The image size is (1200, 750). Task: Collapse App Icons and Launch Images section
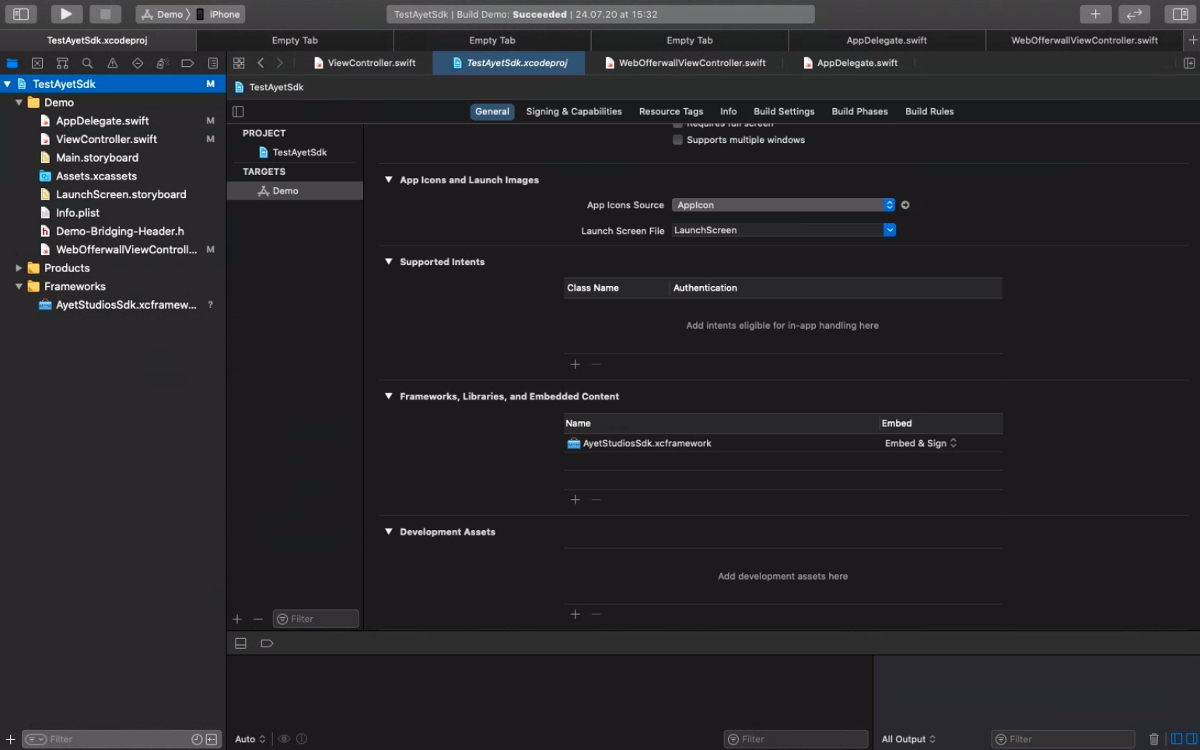389,180
